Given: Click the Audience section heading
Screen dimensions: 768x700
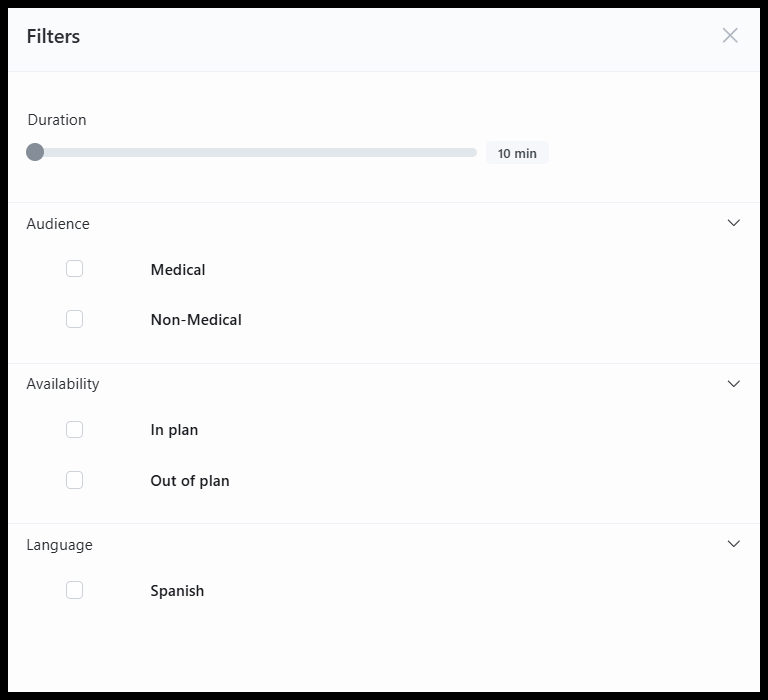Looking at the screenshot, I should pos(58,224).
